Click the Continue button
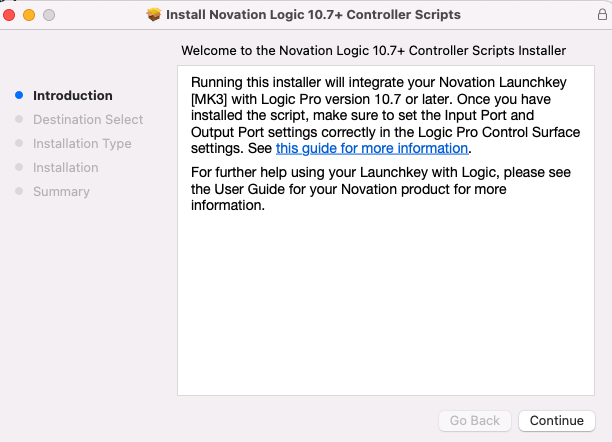612x442 pixels. pyautogui.click(x=557, y=421)
